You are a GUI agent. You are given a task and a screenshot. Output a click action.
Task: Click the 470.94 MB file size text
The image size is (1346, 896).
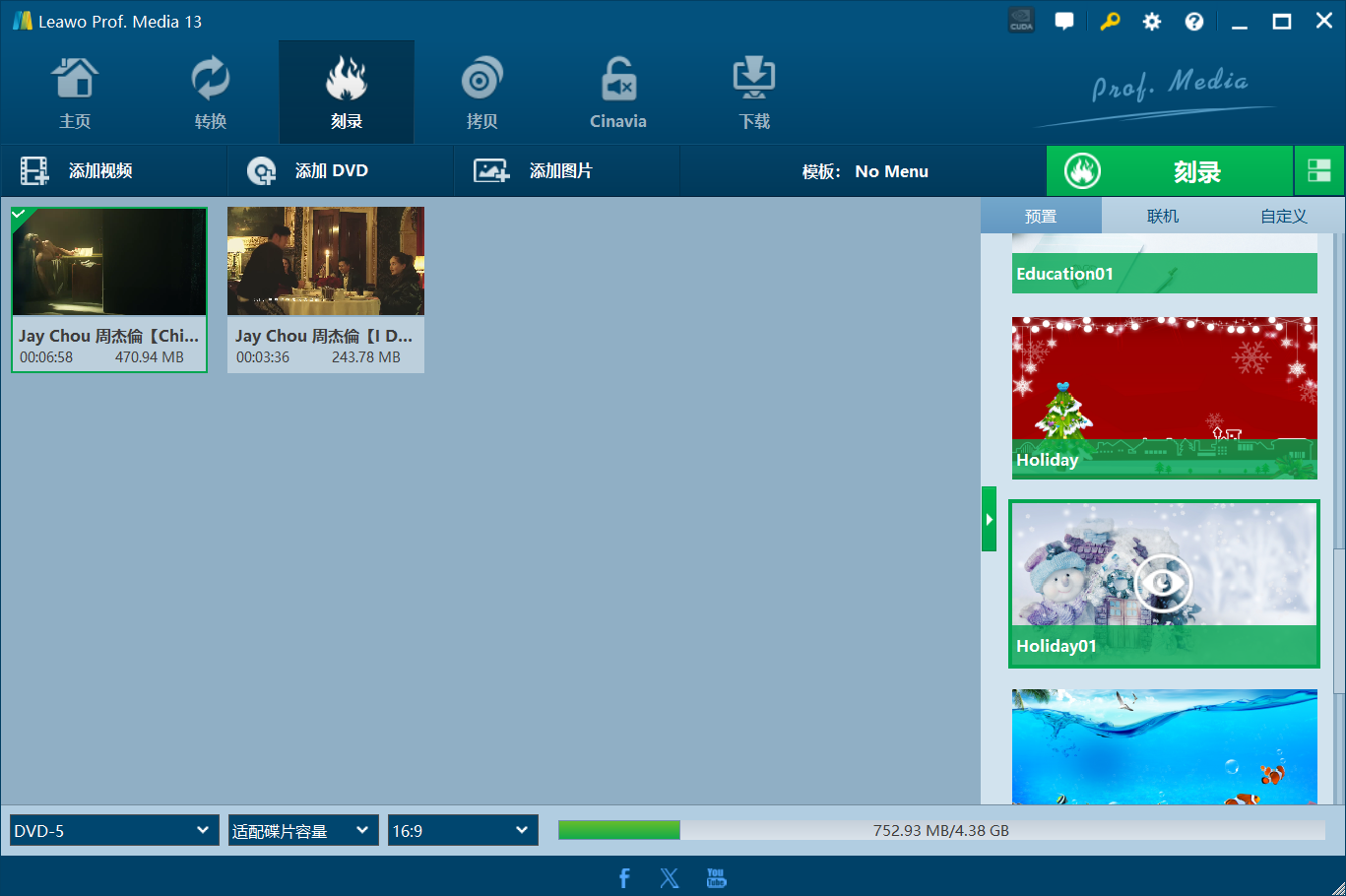pyautogui.click(x=150, y=357)
